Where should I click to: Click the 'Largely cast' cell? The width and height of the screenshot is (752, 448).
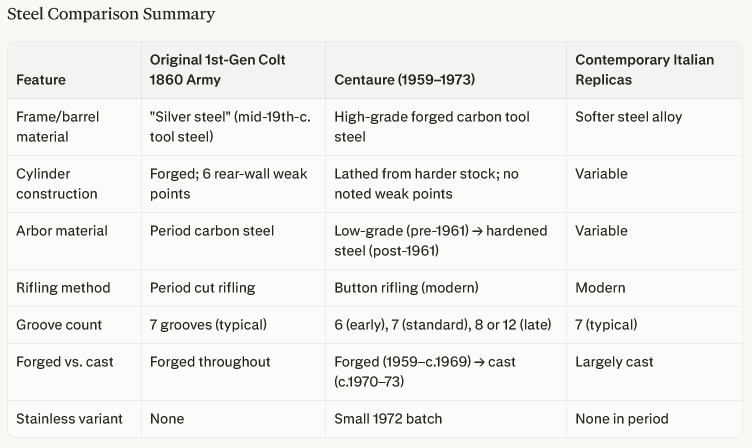pos(614,362)
